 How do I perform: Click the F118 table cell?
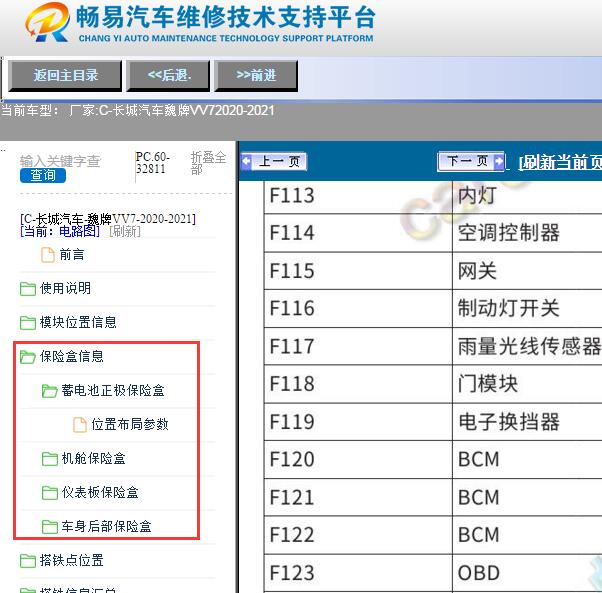(358, 384)
